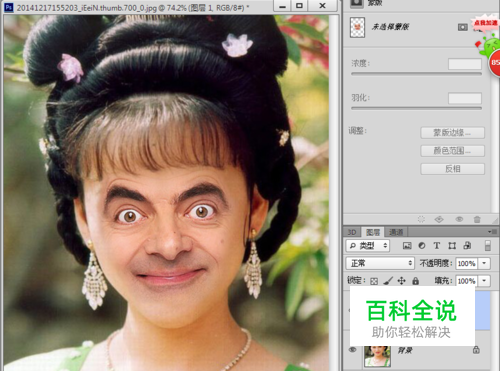Toggle adjustment layer filter icon

(x=422, y=246)
